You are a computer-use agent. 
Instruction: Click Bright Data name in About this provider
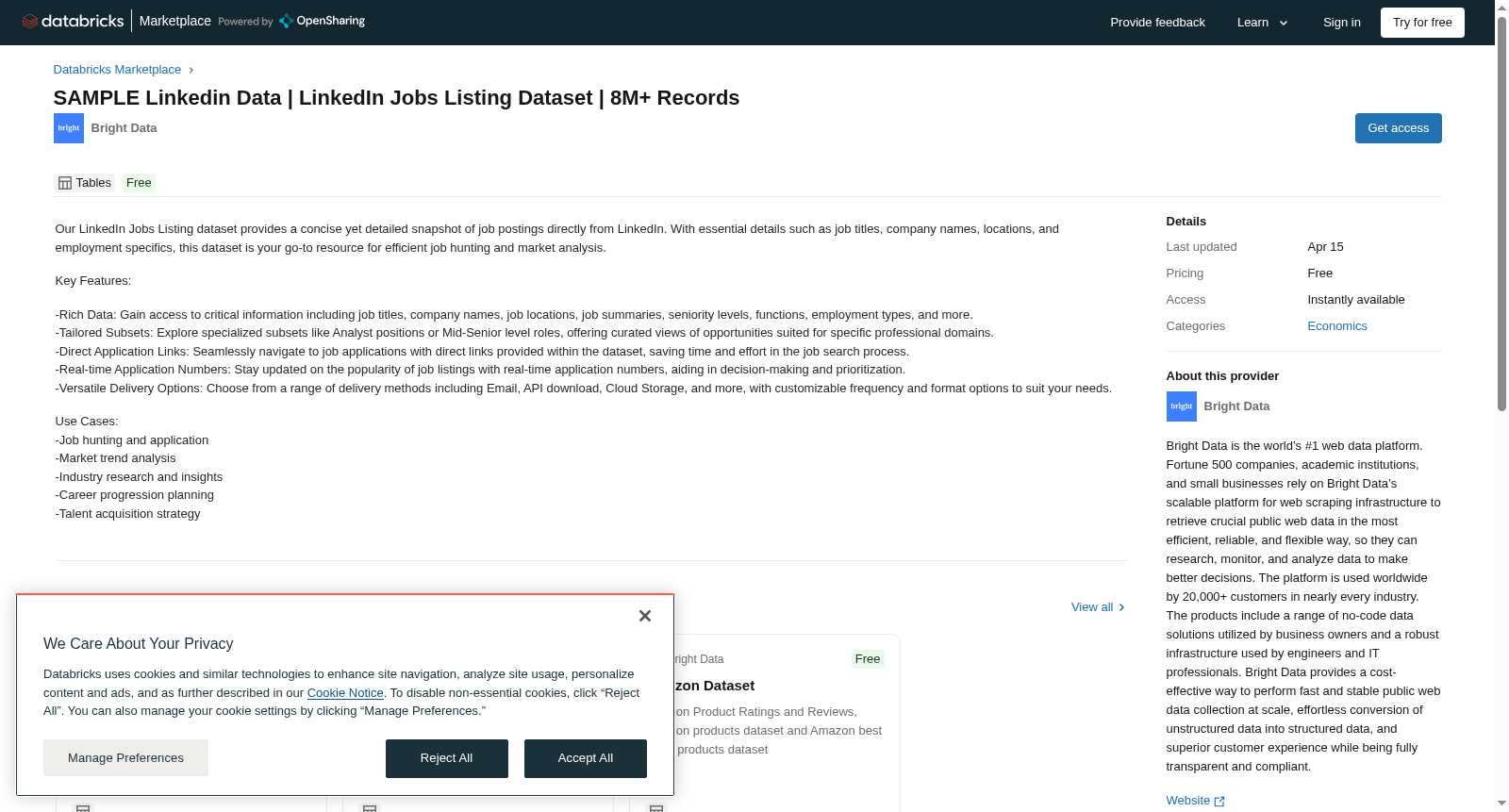coord(1236,406)
